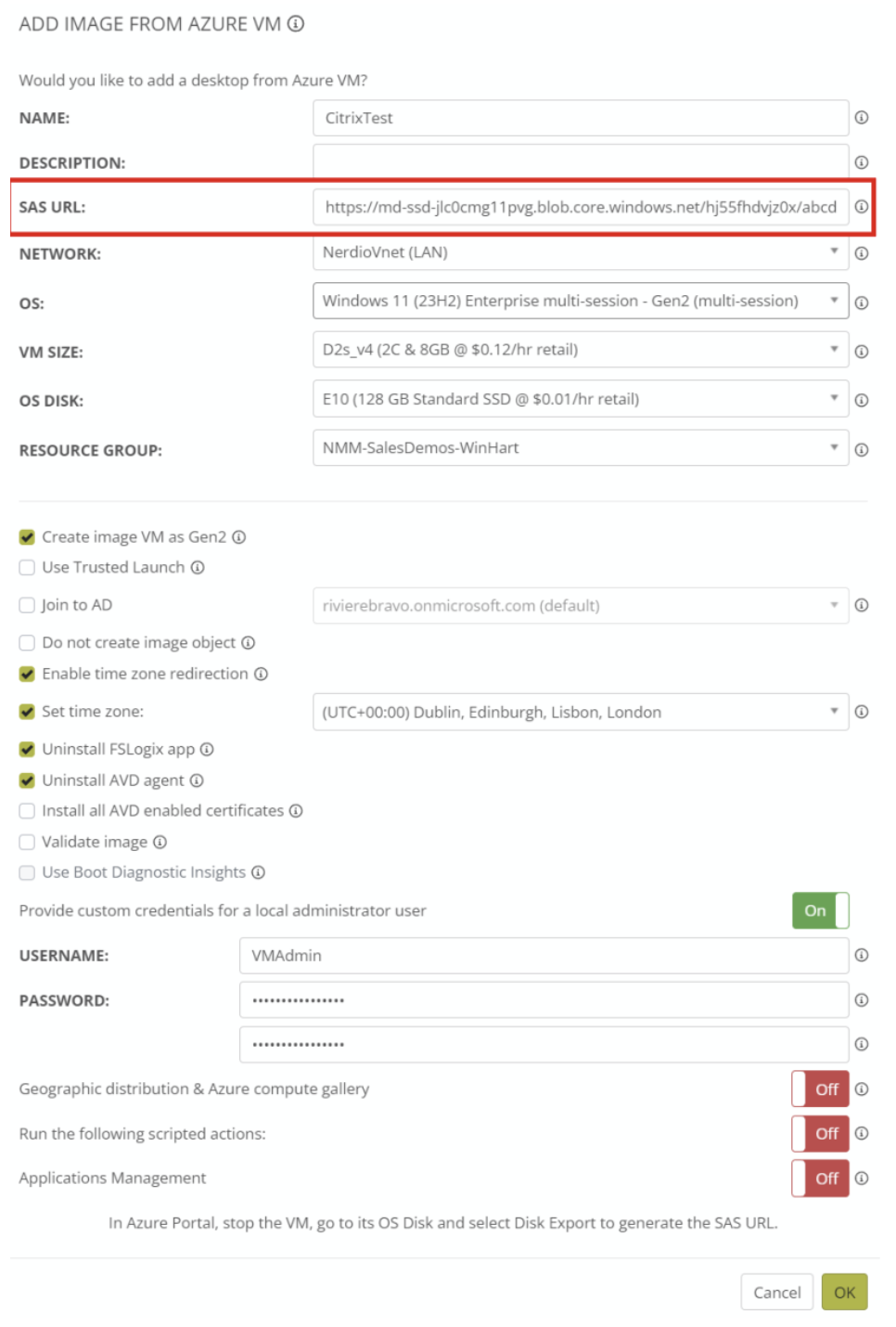Screen dimensions: 896x1327
Task: Turn off custom local administrator credentials toggle
Action: pyautogui.click(x=820, y=910)
